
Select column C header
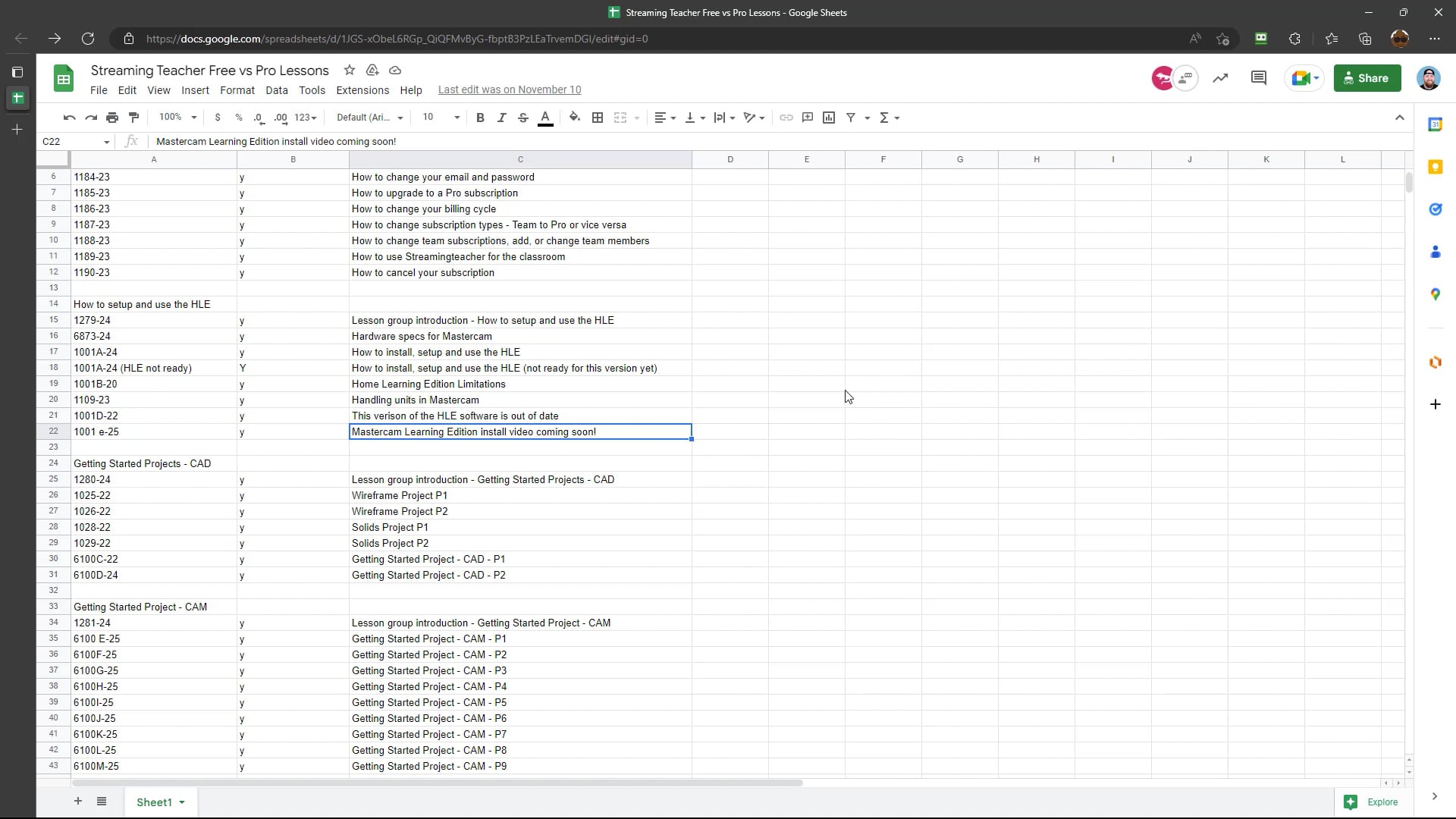click(520, 159)
